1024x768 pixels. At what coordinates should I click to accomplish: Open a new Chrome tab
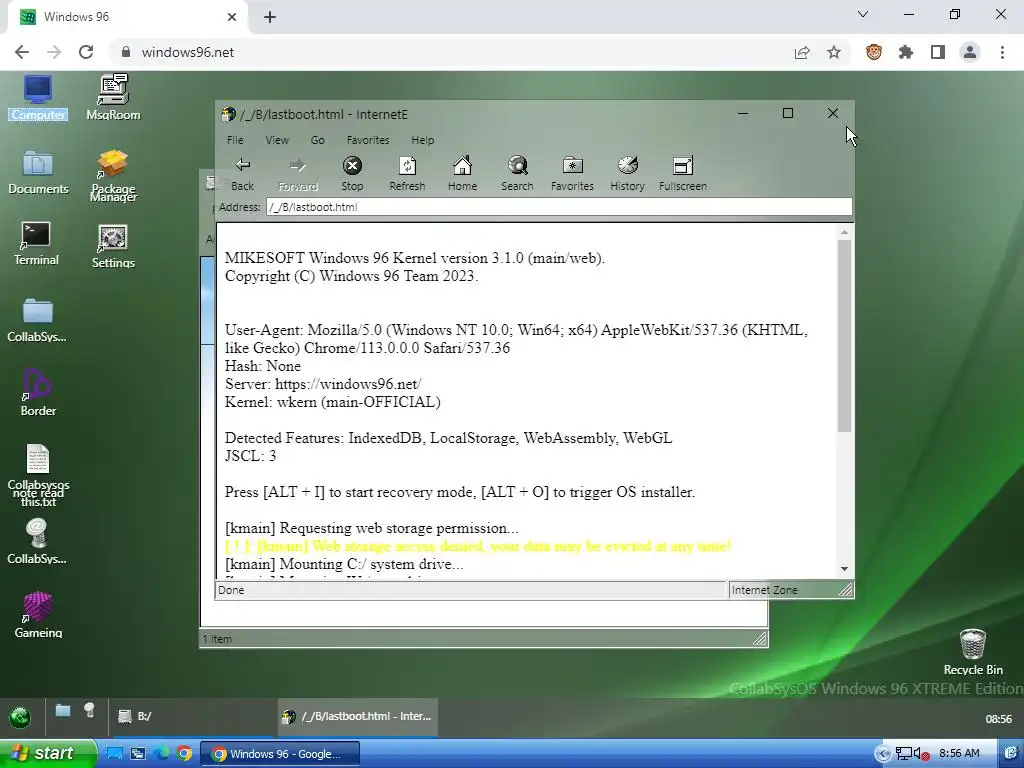click(x=270, y=17)
